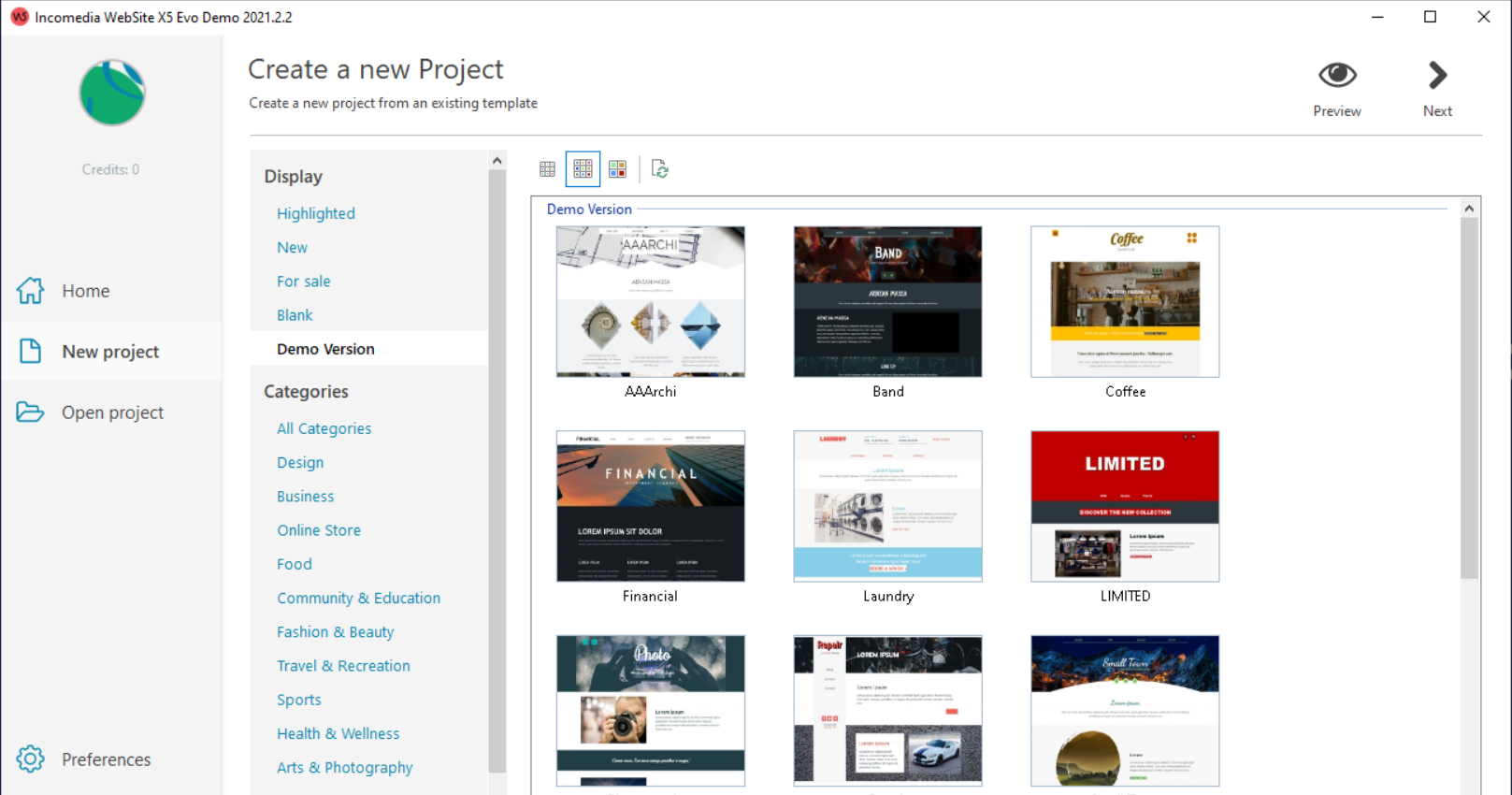The image size is (1512, 795).
Task: Show New templates
Action: click(292, 247)
